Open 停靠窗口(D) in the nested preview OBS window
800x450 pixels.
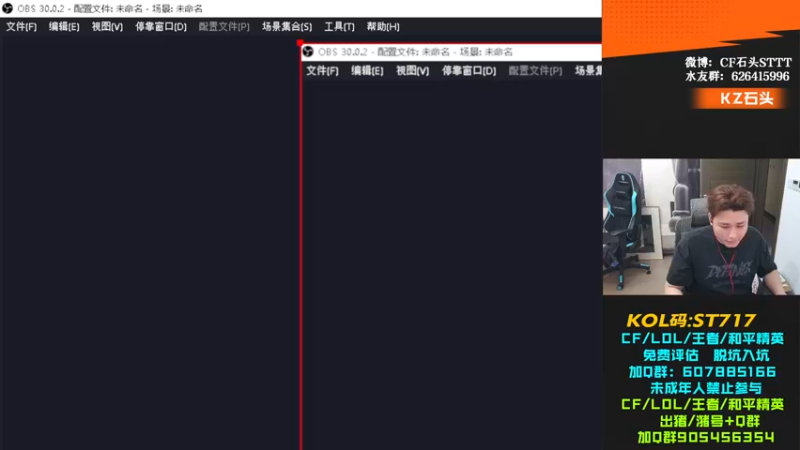coord(469,71)
